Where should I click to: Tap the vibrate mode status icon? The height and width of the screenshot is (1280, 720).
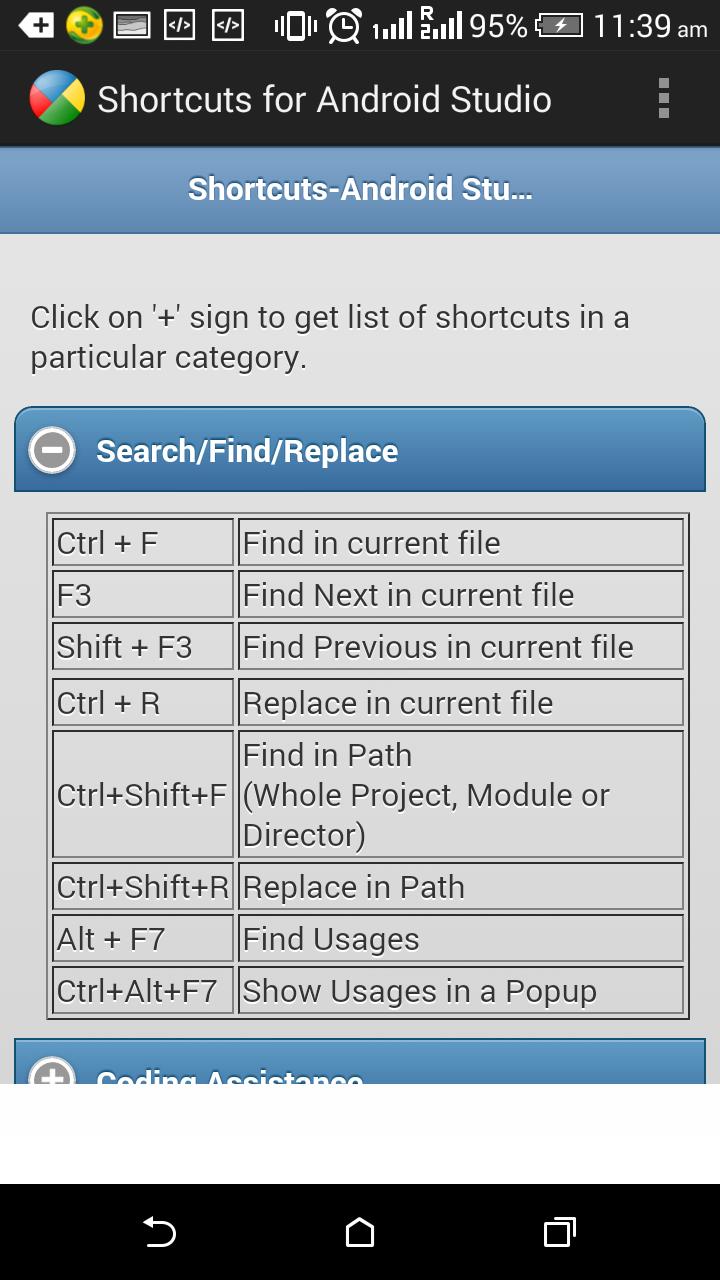(295, 26)
